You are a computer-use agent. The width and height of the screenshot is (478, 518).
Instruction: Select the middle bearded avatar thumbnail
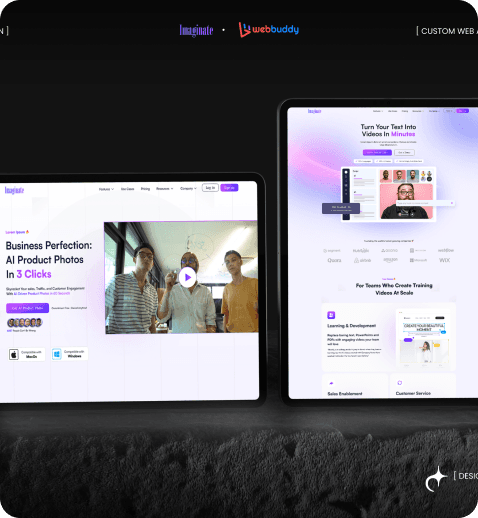[399, 176]
